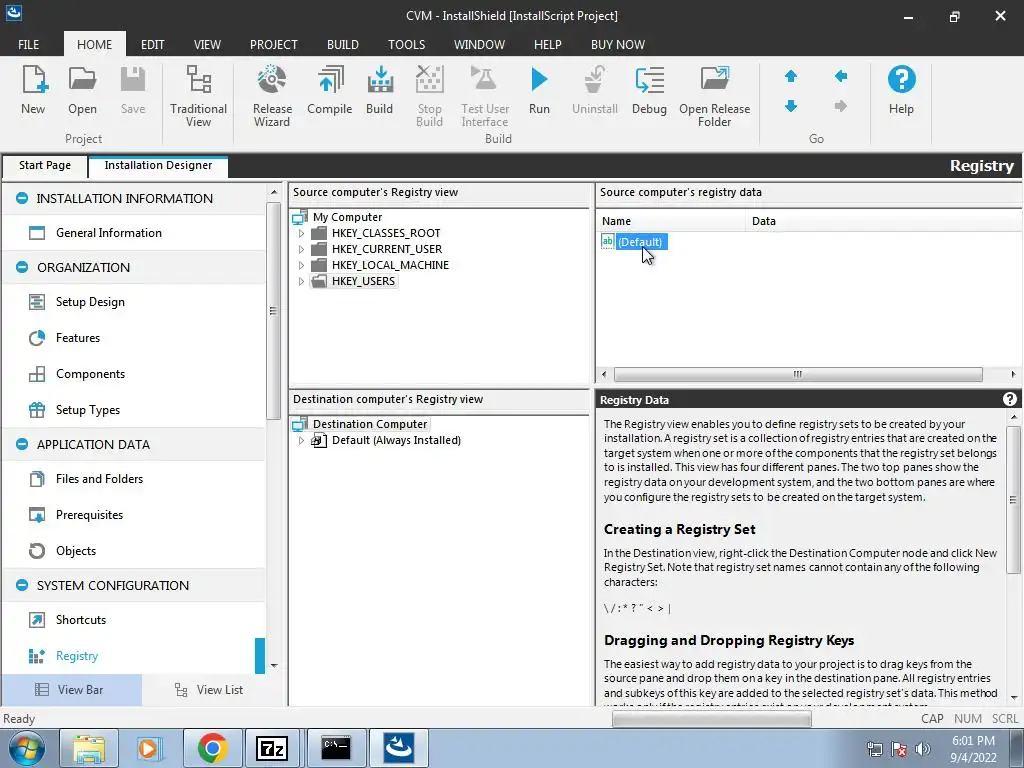Click the Windows Start button
Image resolution: width=1024 pixels, height=768 pixels.
point(26,748)
